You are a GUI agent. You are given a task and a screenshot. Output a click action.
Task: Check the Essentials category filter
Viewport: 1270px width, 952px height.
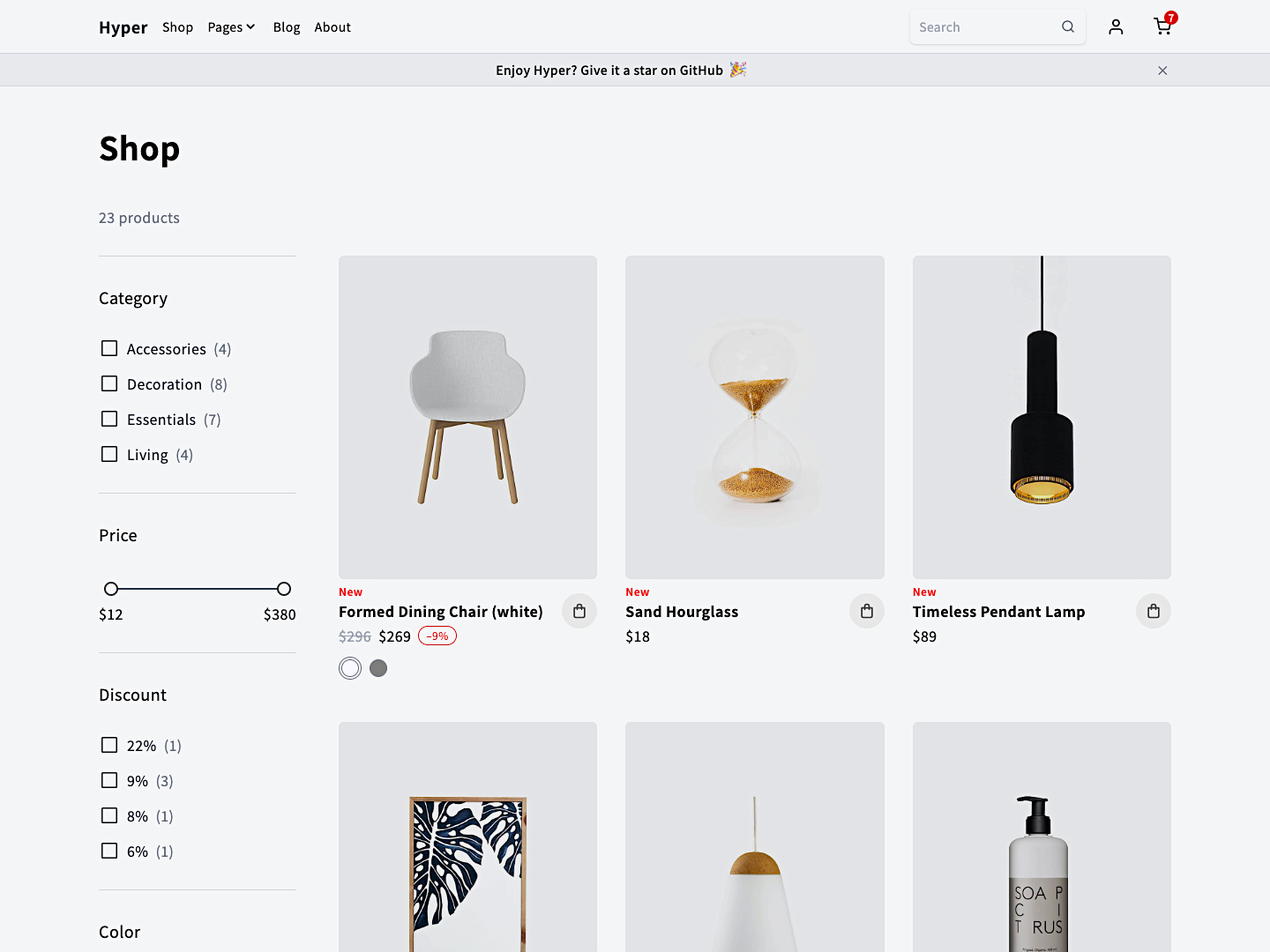tap(109, 419)
